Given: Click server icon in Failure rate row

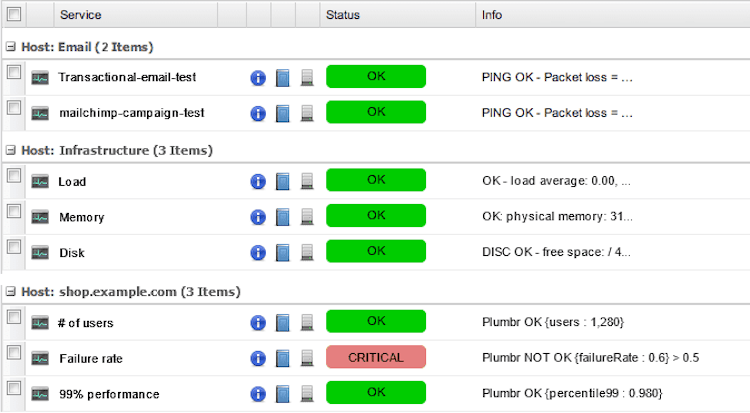Looking at the screenshot, I should (x=307, y=358).
